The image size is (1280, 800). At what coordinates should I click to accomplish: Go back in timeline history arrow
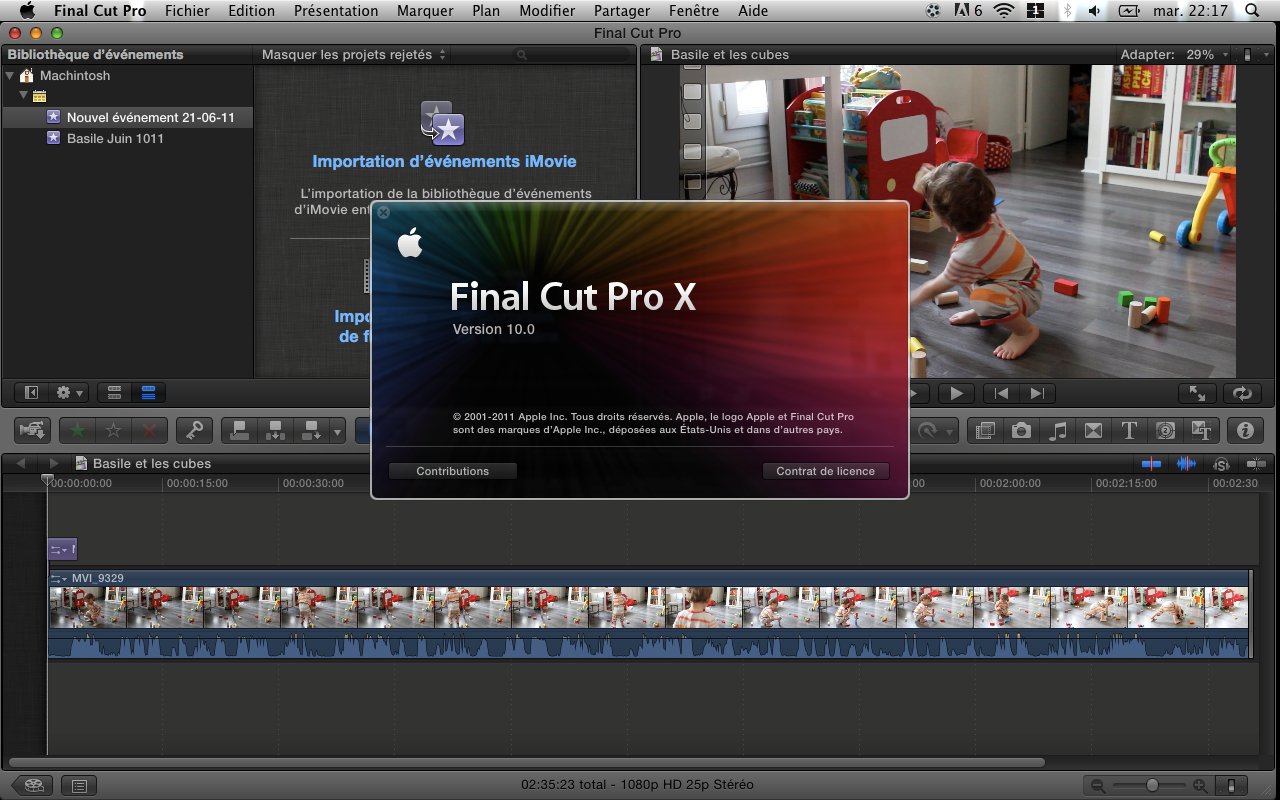[x=20, y=464]
